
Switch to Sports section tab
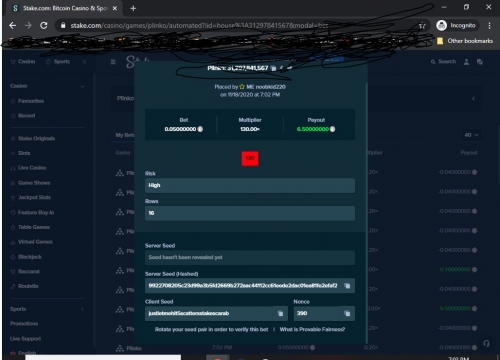[58, 62]
